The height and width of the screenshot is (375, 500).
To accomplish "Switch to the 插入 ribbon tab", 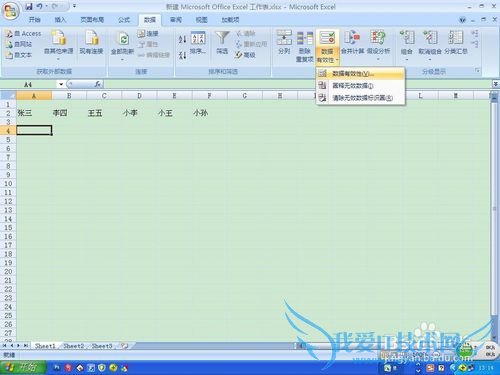I will [x=60, y=20].
